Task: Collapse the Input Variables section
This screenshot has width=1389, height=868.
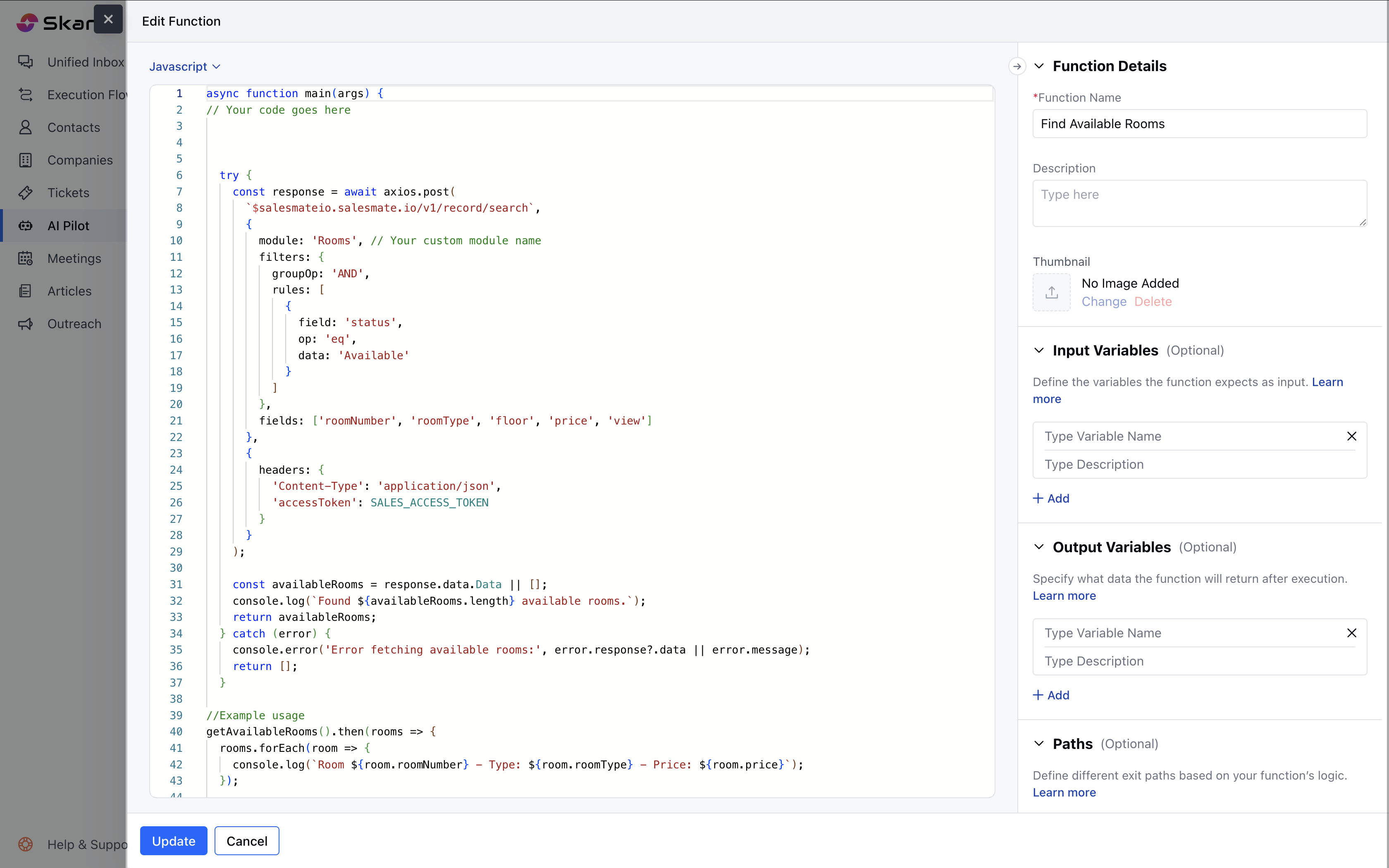Action: 1039,350
